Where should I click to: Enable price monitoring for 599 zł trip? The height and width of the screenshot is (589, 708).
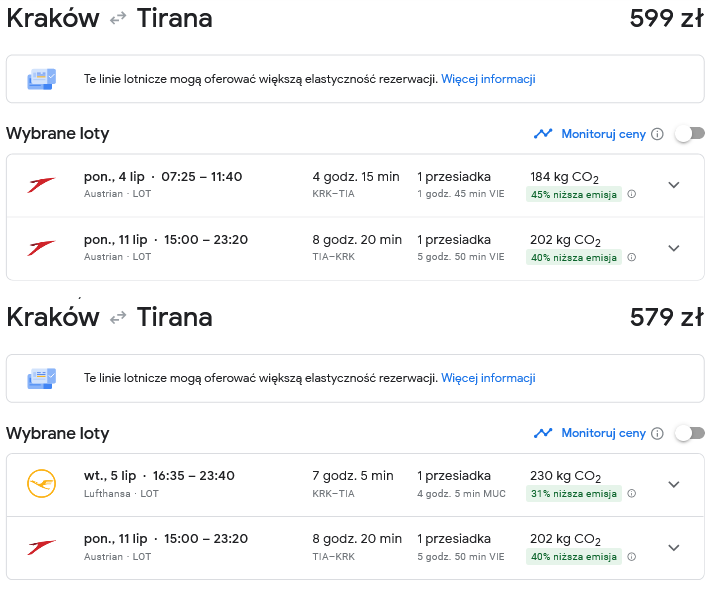(x=690, y=134)
